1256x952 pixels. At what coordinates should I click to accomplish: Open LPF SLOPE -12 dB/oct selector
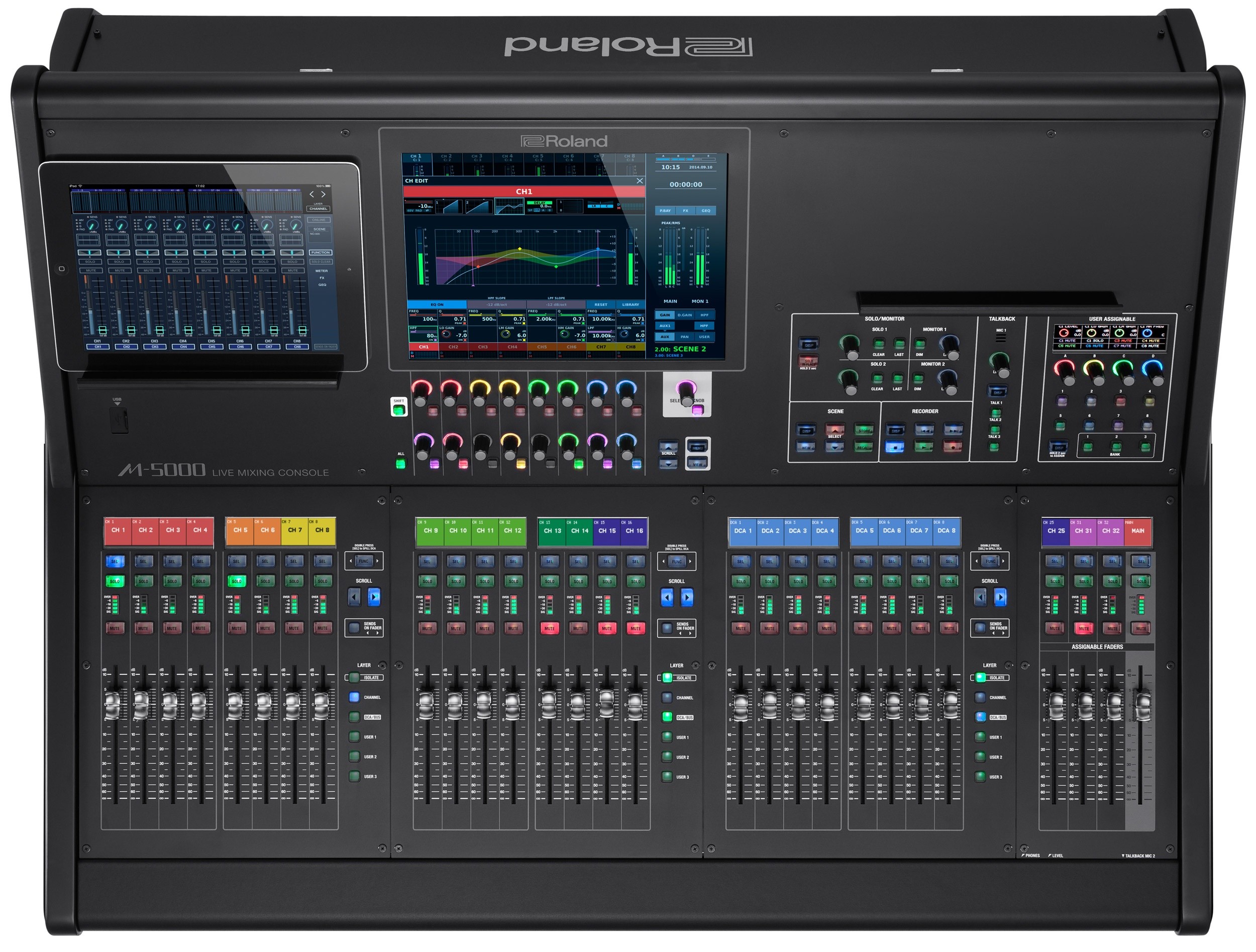[x=557, y=304]
